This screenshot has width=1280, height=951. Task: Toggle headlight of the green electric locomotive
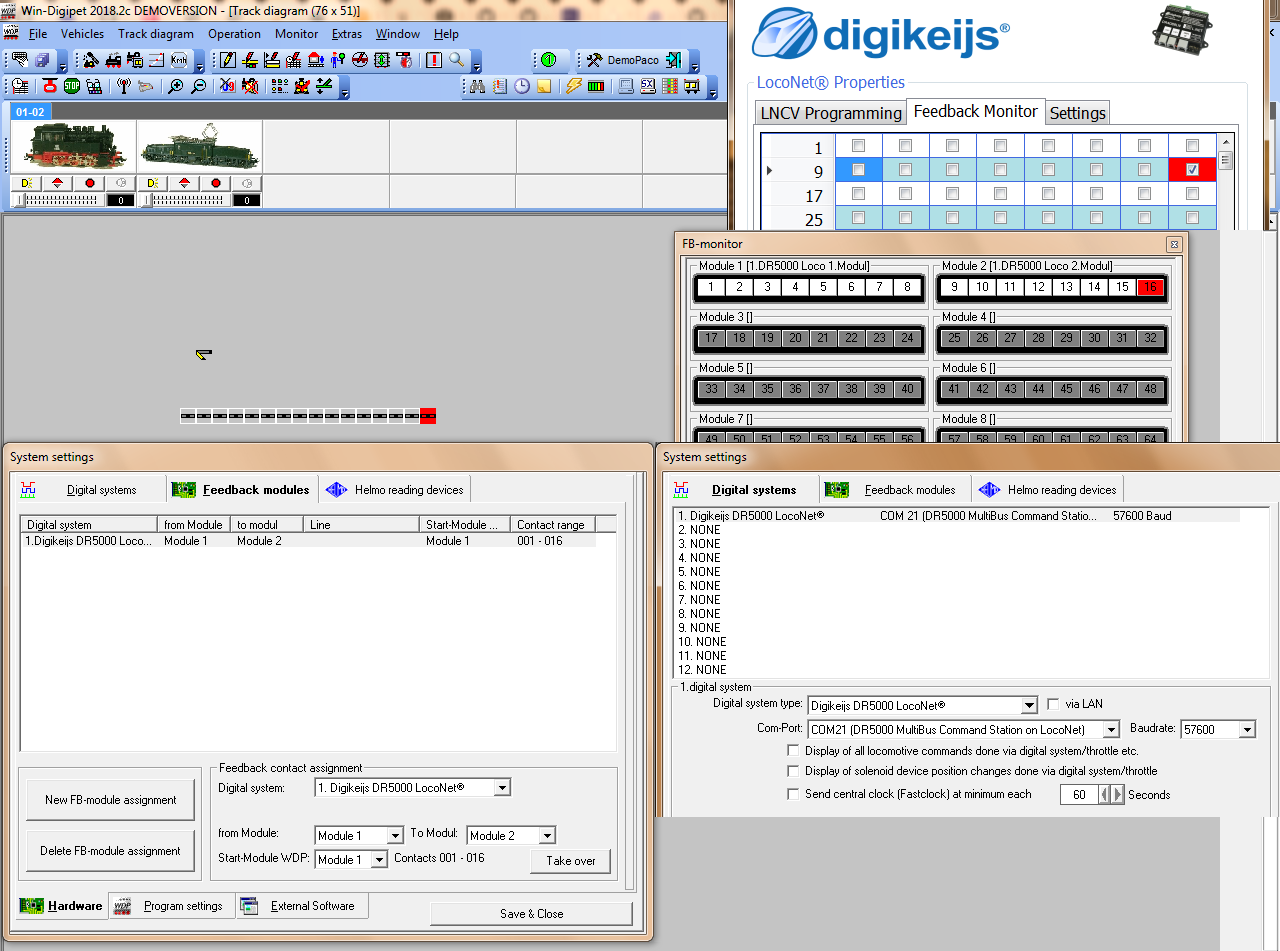pyautogui.click(x=153, y=184)
